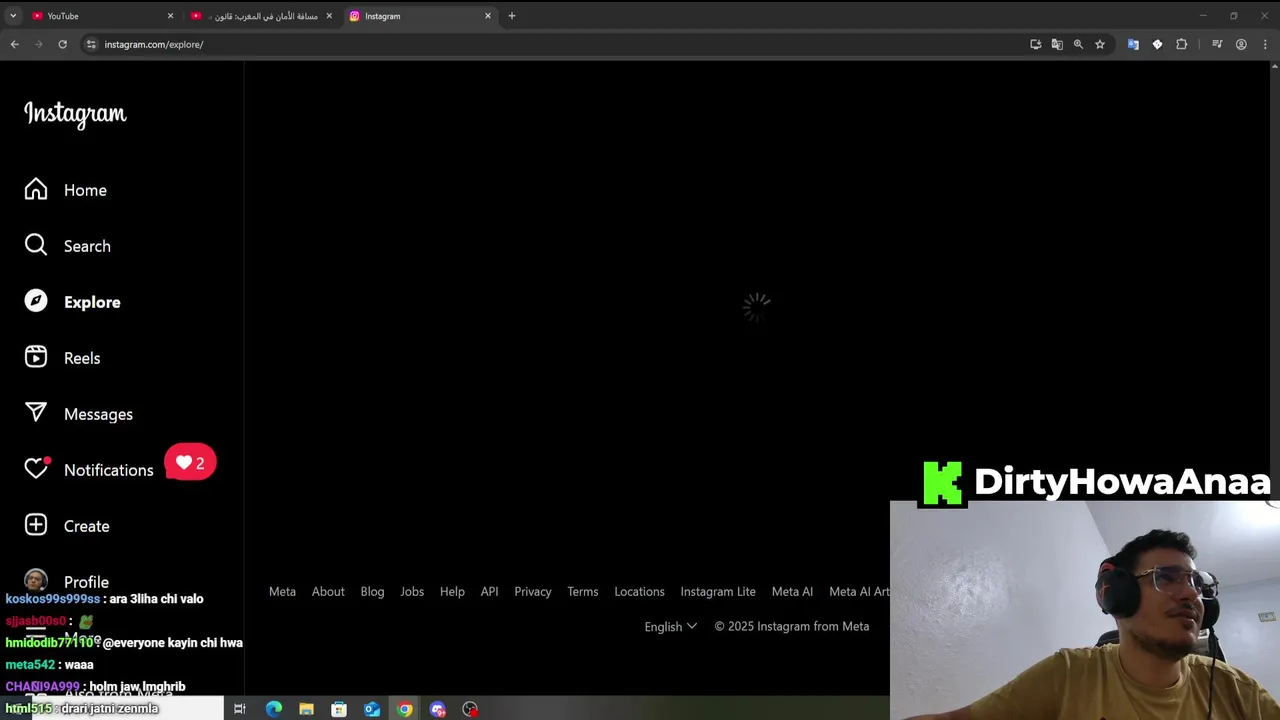The image size is (1280, 720).
Task: Open the API footer link
Action: [x=489, y=591]
